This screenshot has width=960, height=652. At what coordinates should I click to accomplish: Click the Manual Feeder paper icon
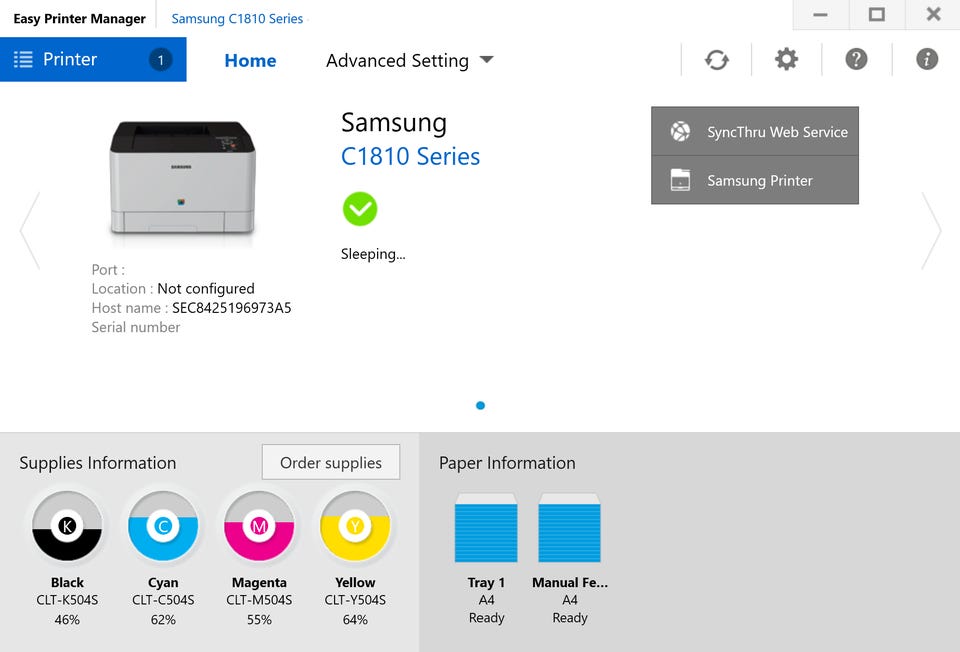click(569, 528)
